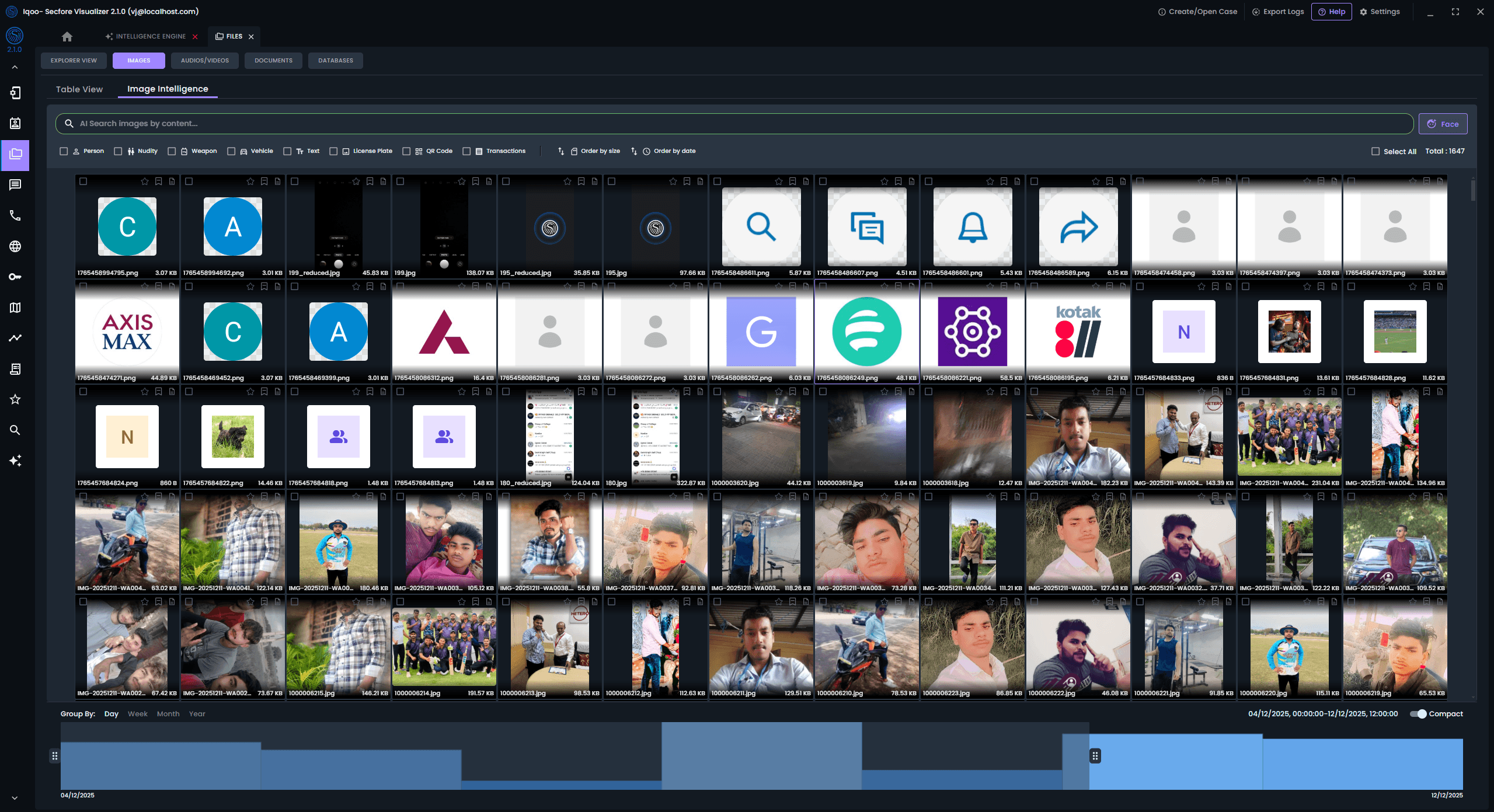
Task: Star the 1765458994795.png thumbnail
Action: tap(145, 182)
